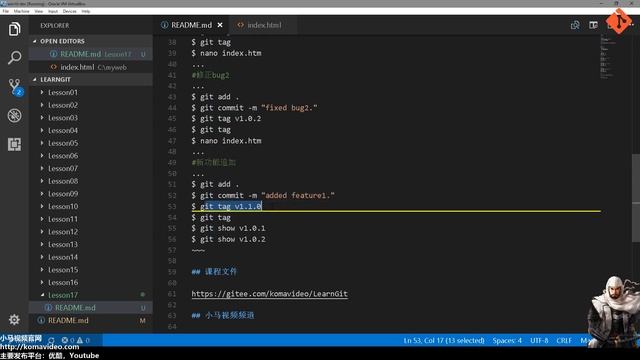Screen dimensions: 640x360
Task: Click the Ln 53, Col 17 status entry
Action: [x=444, y=340]
